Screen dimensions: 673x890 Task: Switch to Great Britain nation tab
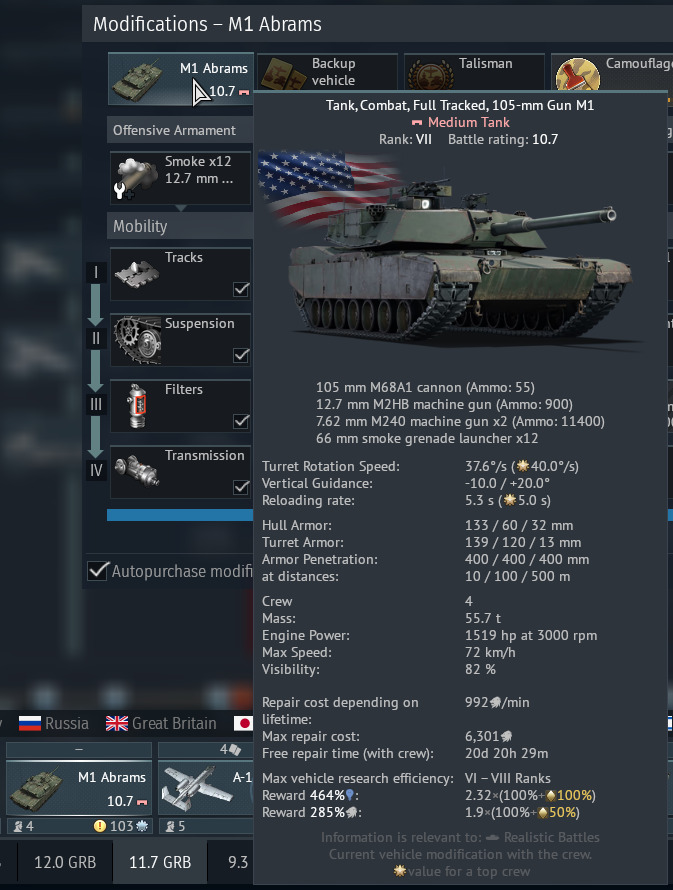coord(161,723)
